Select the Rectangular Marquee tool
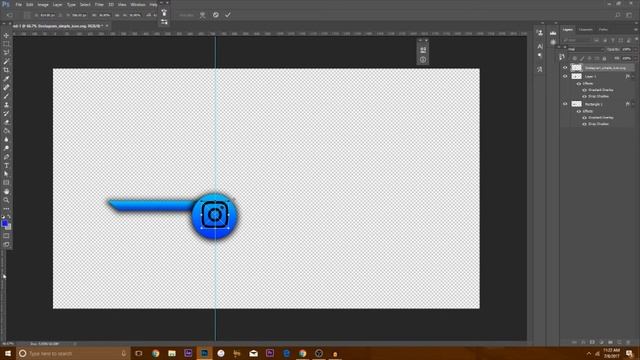This screenshot has height=360, width=640. (6, 44)
